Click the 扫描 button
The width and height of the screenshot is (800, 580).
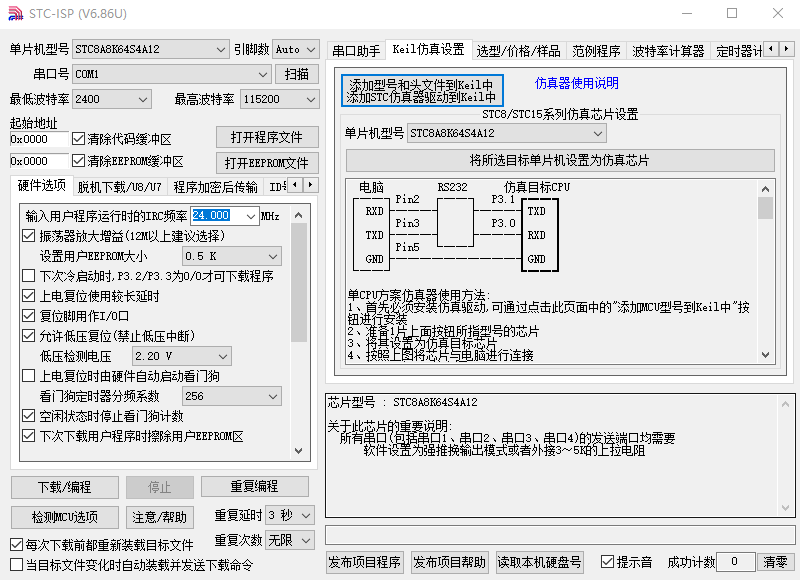point(297,74)
